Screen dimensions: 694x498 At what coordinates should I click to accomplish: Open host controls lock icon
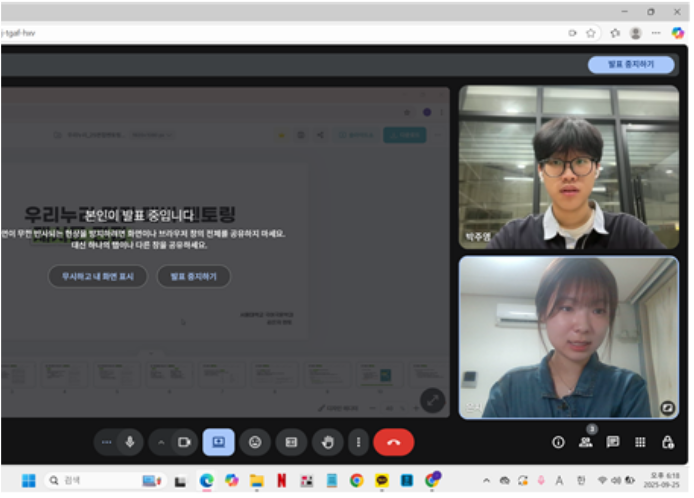(667, 442)
